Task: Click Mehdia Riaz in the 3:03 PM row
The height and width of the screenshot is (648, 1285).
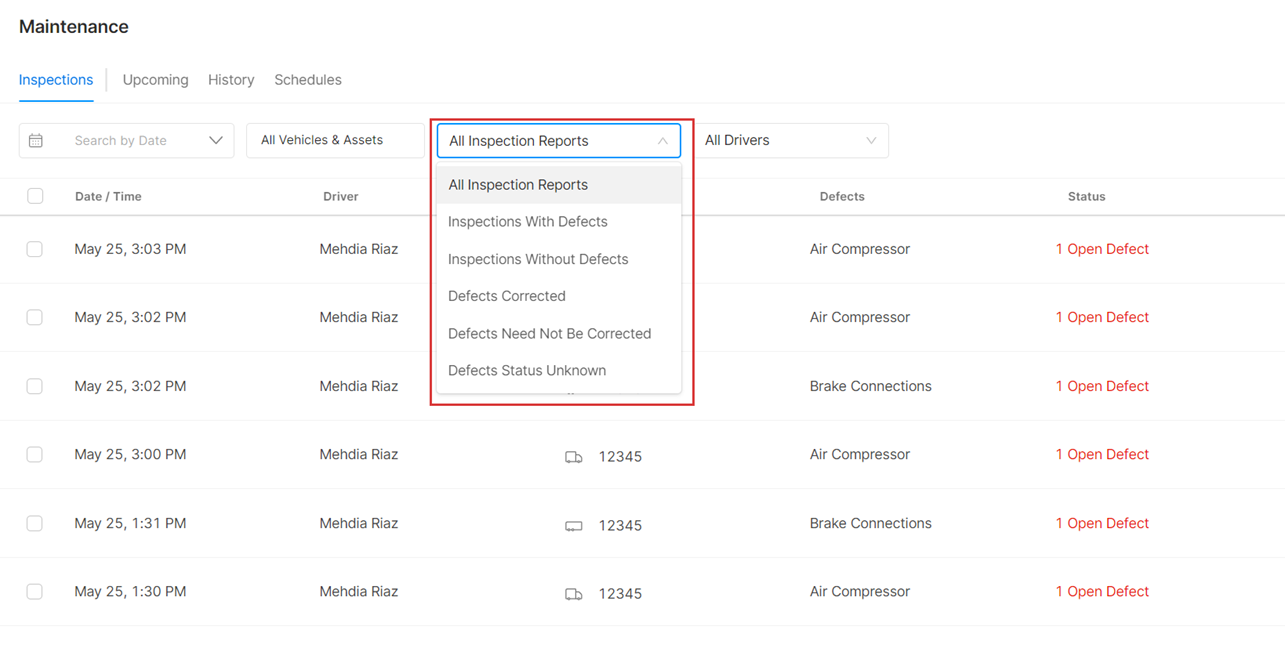Action: coord(359,249)
